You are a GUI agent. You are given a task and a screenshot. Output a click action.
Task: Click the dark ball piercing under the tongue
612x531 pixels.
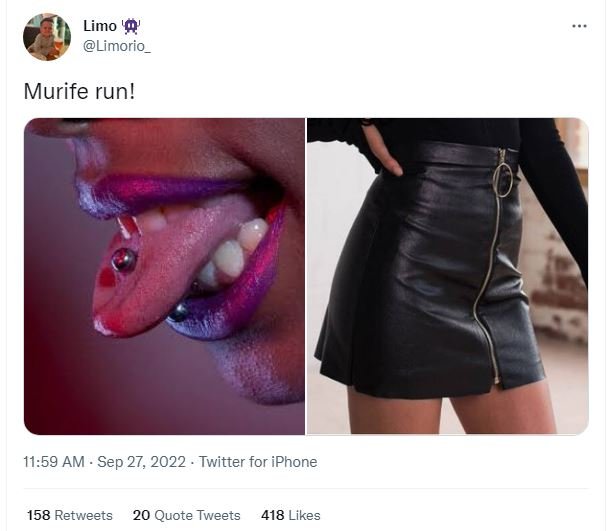click(x=180, y=312)
